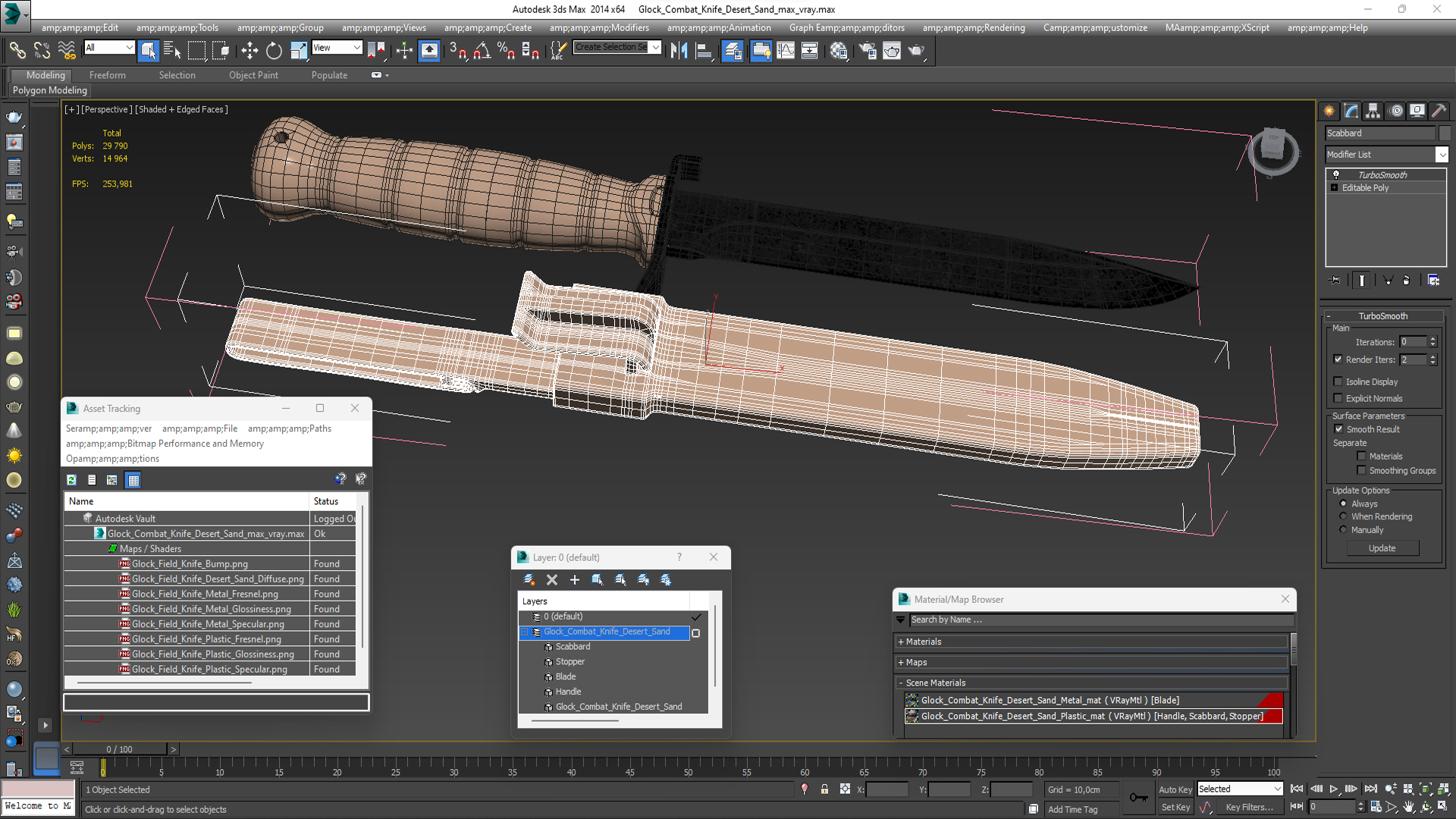Image resolution: width=1456 pixels, height=819 pixels.
Task: Select Manually update option
Action: 1343,529
